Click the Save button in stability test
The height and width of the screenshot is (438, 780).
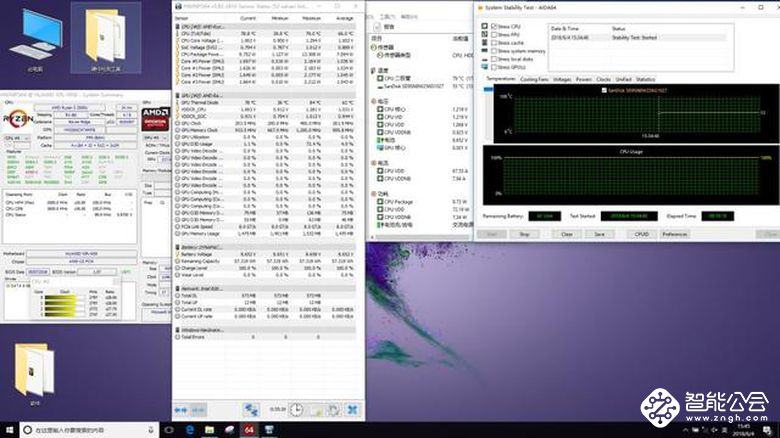599,234
